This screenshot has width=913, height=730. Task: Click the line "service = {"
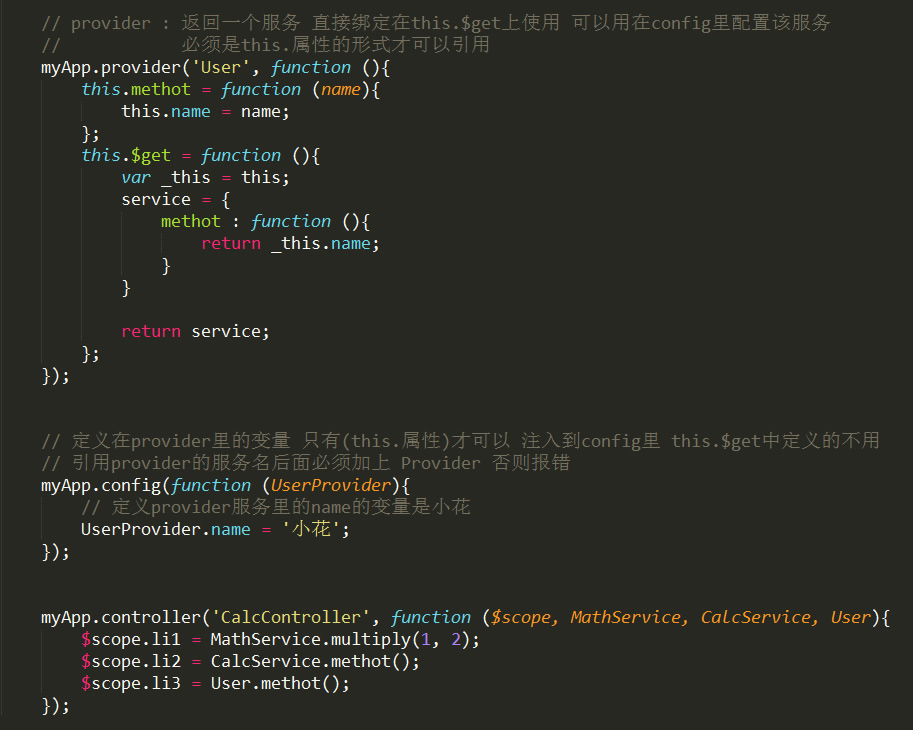(176, 200)
